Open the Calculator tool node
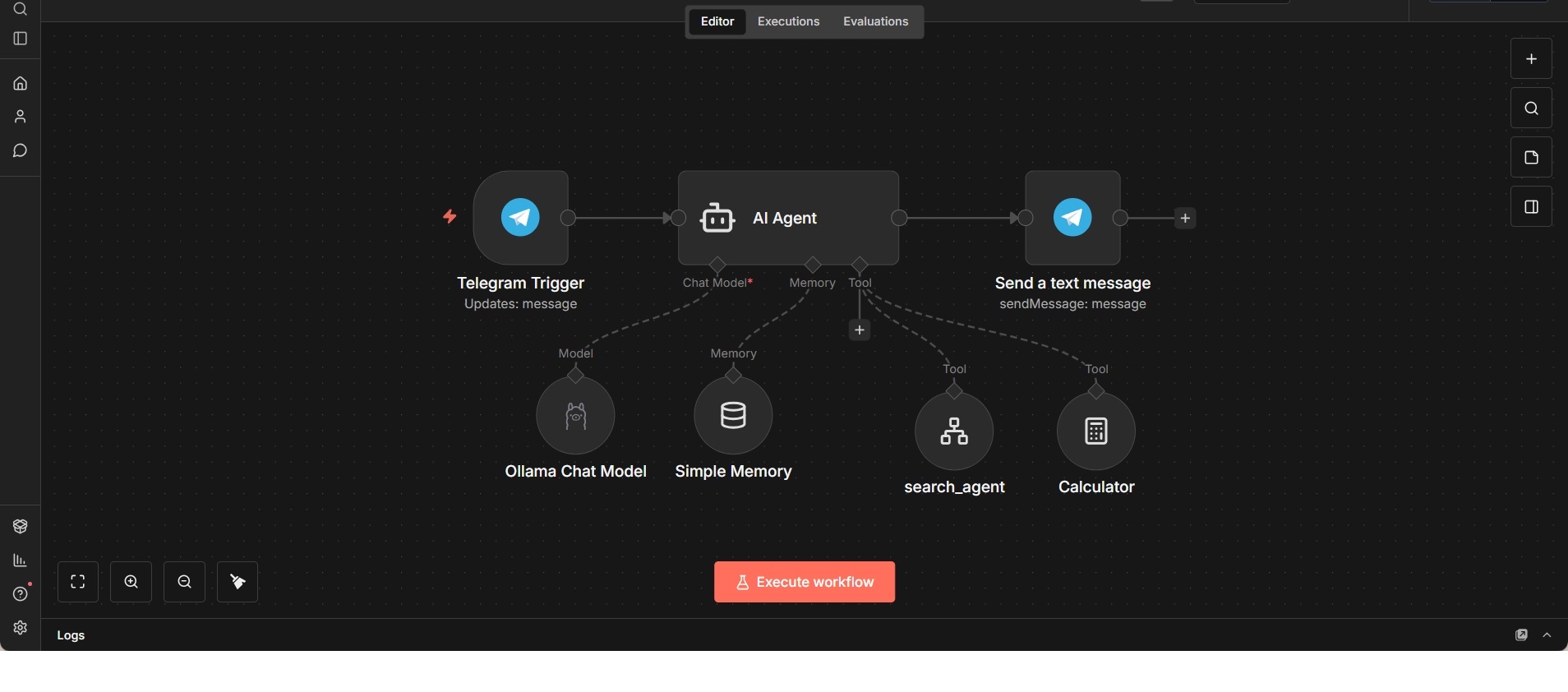This screenshot has height=692, width=1568. coord(1095,431)
